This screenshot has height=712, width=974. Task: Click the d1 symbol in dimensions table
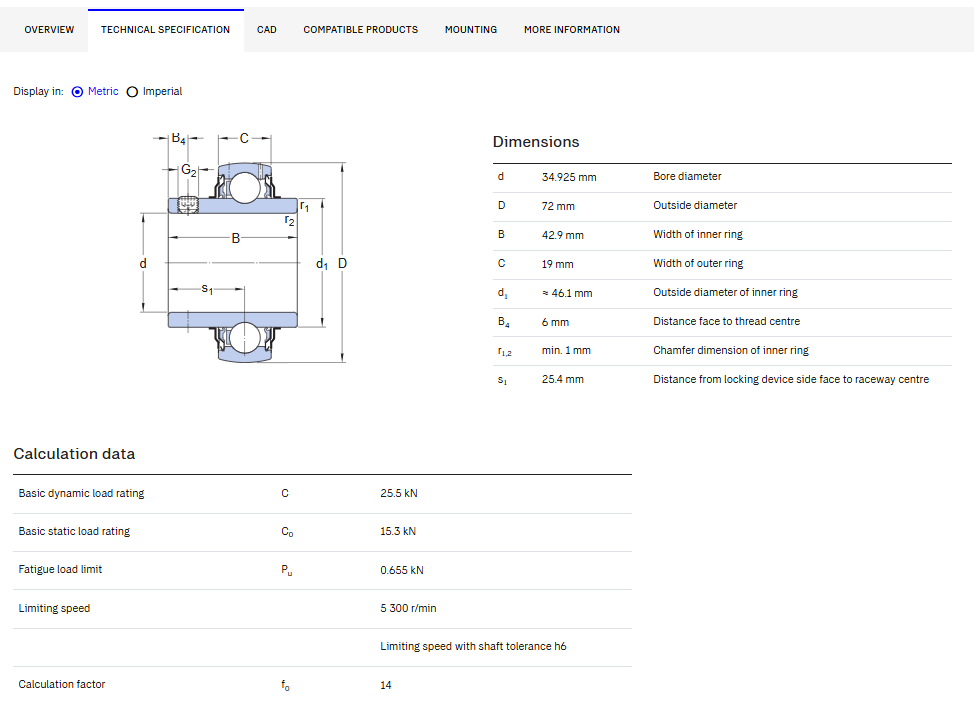click(503, 293)
